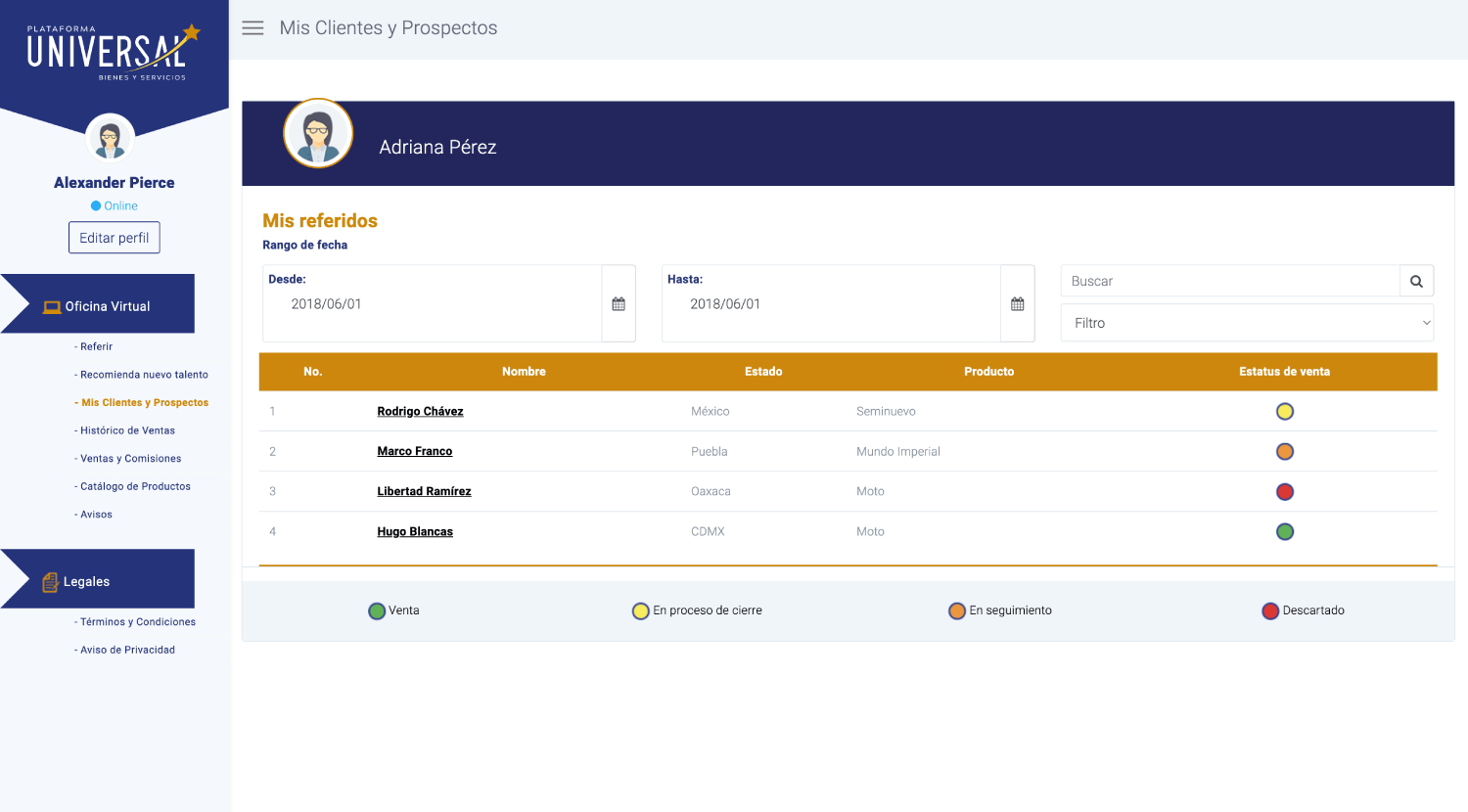
Task: Click the Editar perfil button
Action: (x=115, y=238)
